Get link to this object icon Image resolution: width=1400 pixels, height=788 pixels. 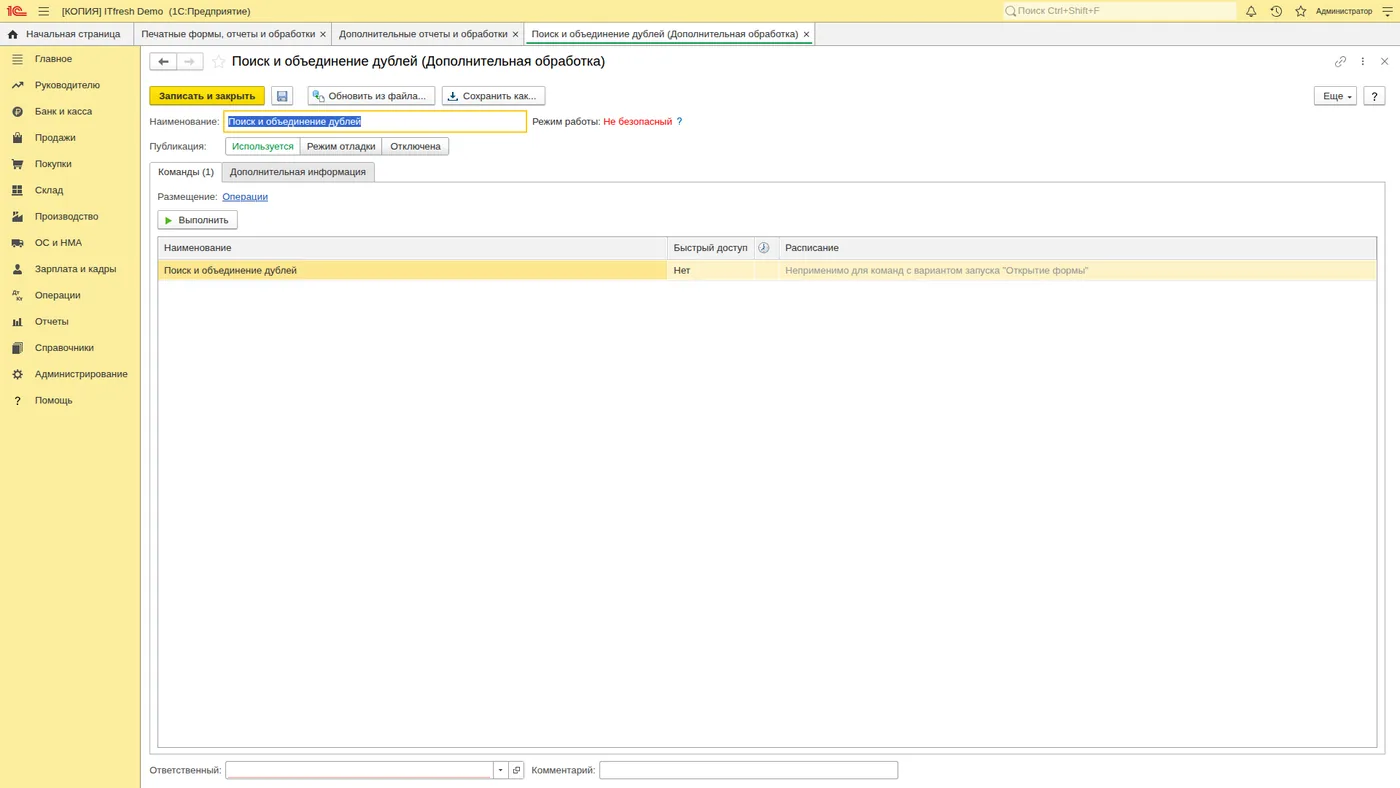pos(1341,62)
